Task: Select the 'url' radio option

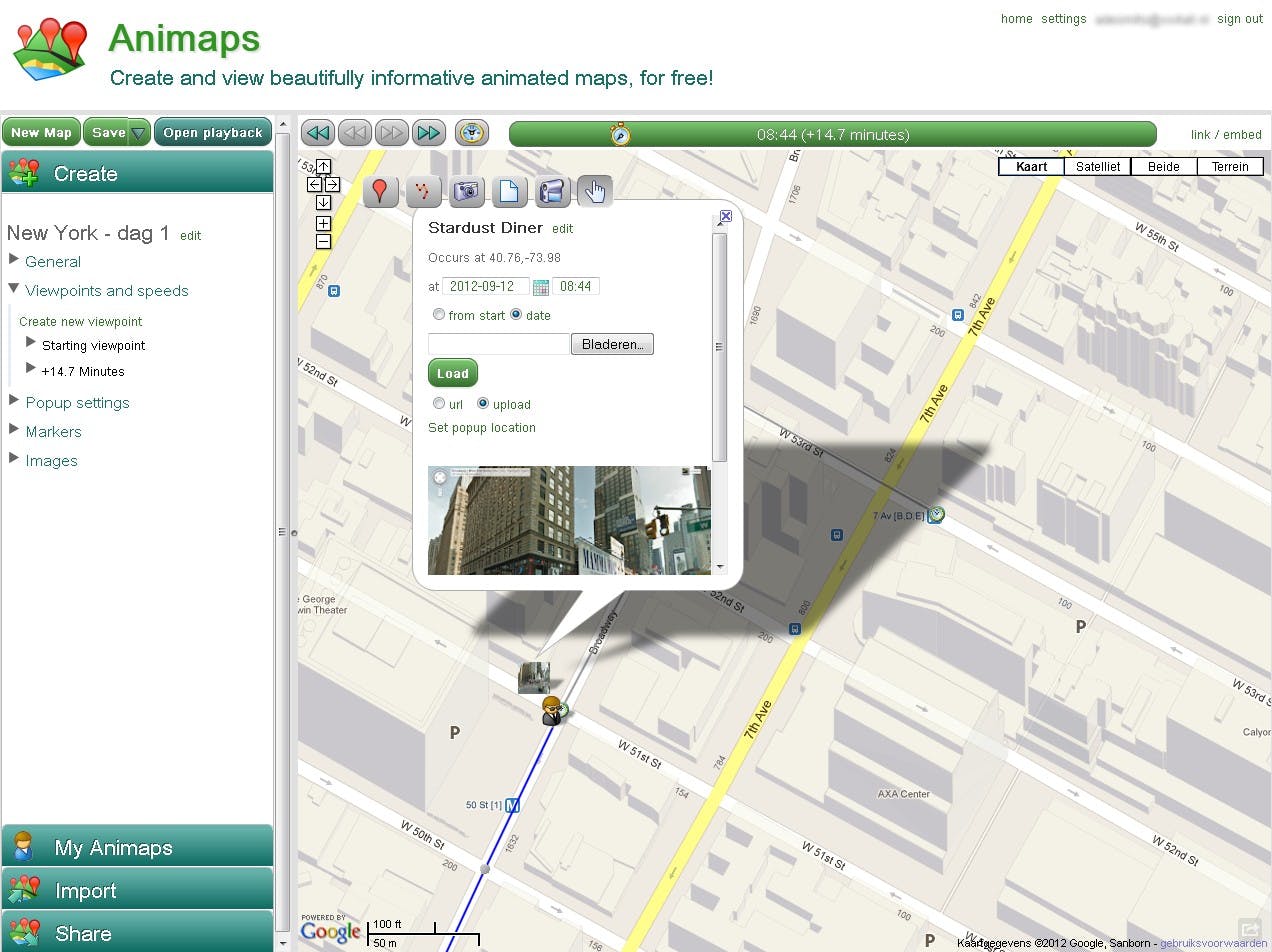Action: tap(438, 404)
